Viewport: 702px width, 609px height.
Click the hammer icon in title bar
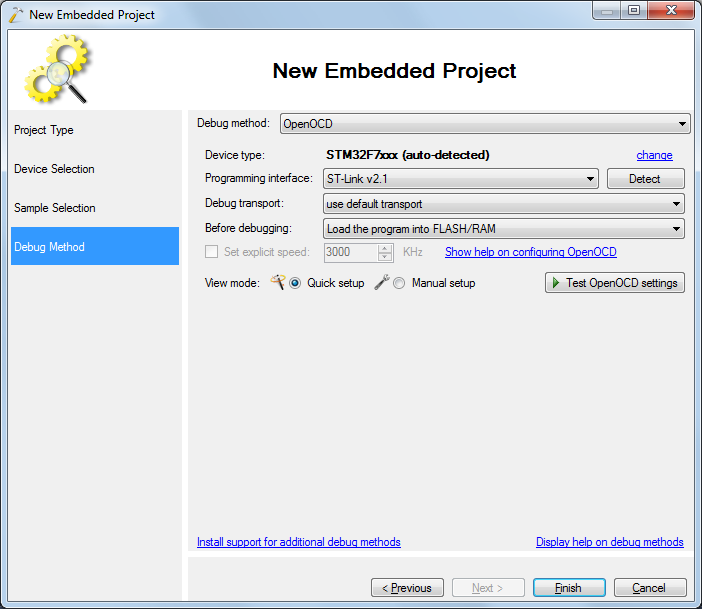click(16, 14)
